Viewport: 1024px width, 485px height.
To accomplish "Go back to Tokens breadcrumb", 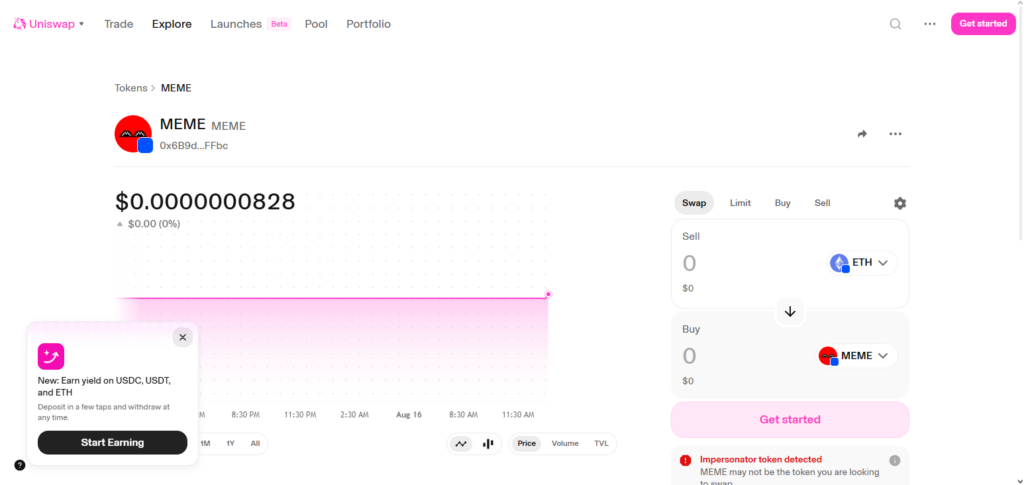I will [131, 87].
